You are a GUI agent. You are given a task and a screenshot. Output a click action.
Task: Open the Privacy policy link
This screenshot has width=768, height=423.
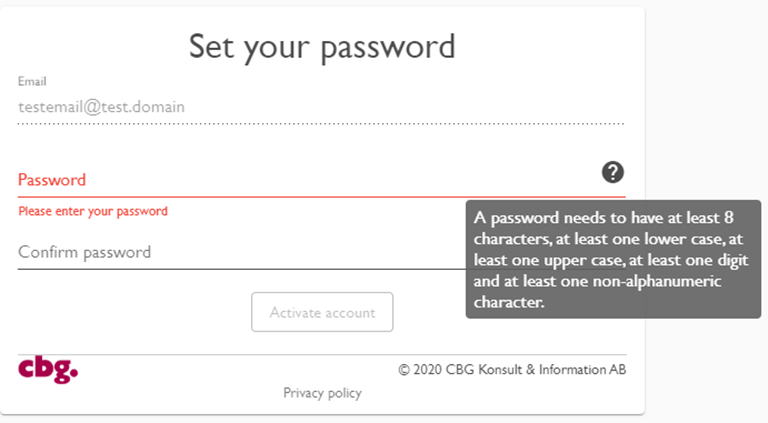(322, 393)
